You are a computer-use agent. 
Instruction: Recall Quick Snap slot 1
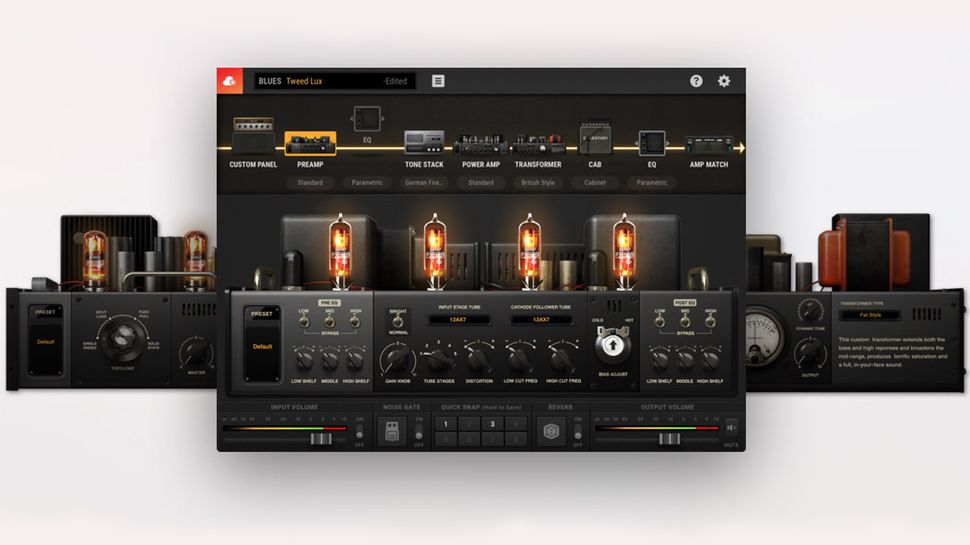click(x=445, y=424)
